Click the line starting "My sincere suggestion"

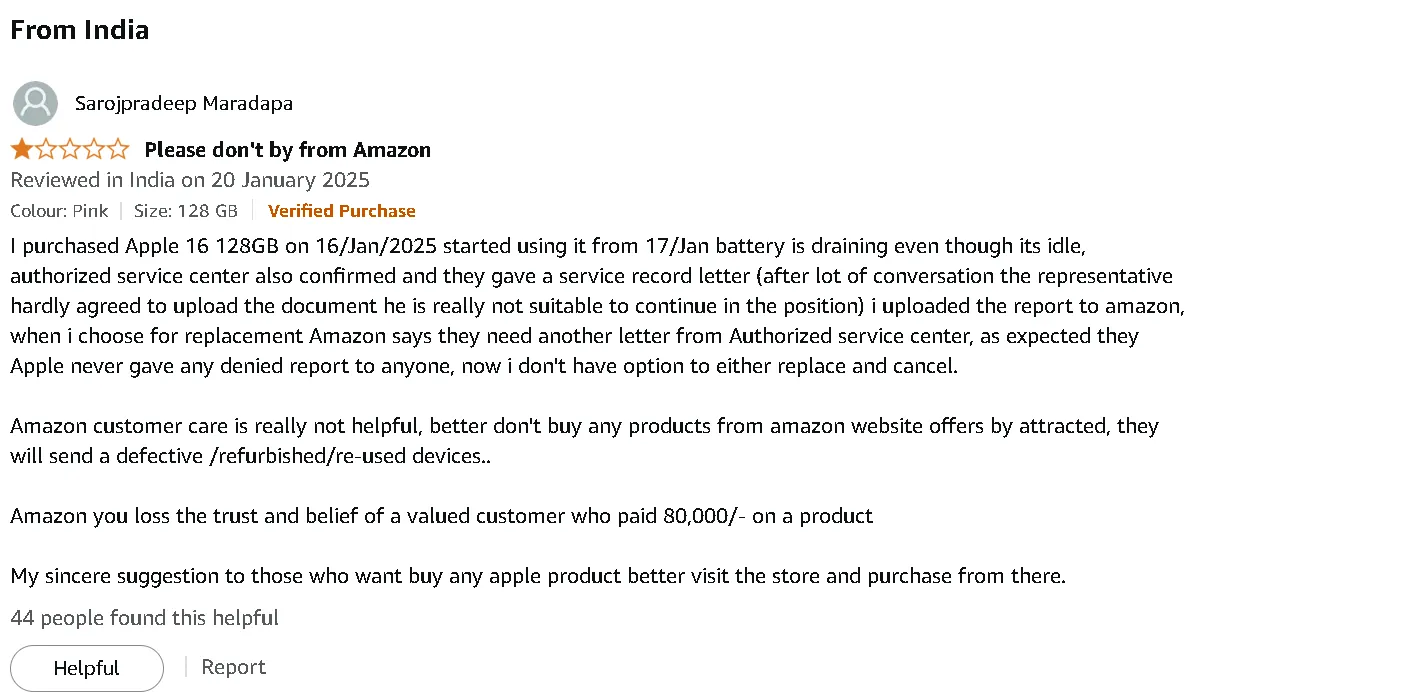[538, 576]
